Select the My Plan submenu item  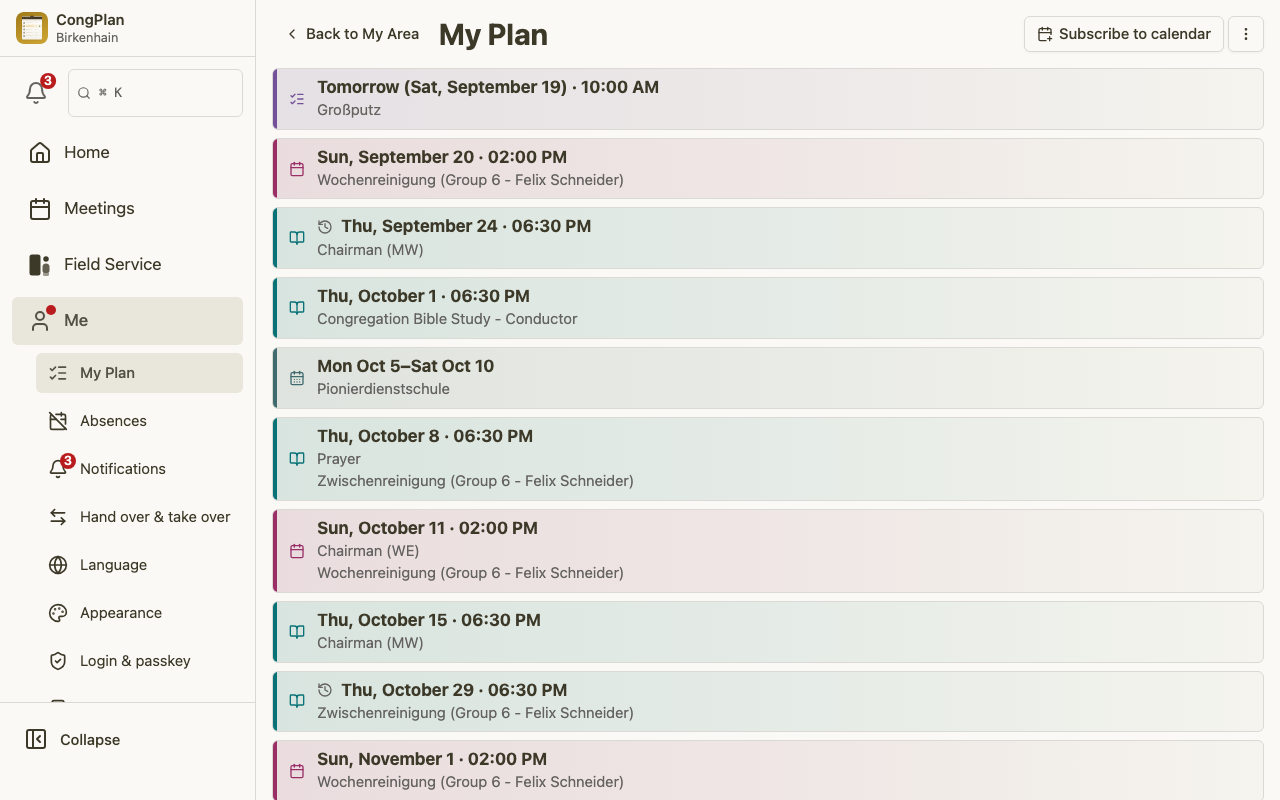[139, 373]
